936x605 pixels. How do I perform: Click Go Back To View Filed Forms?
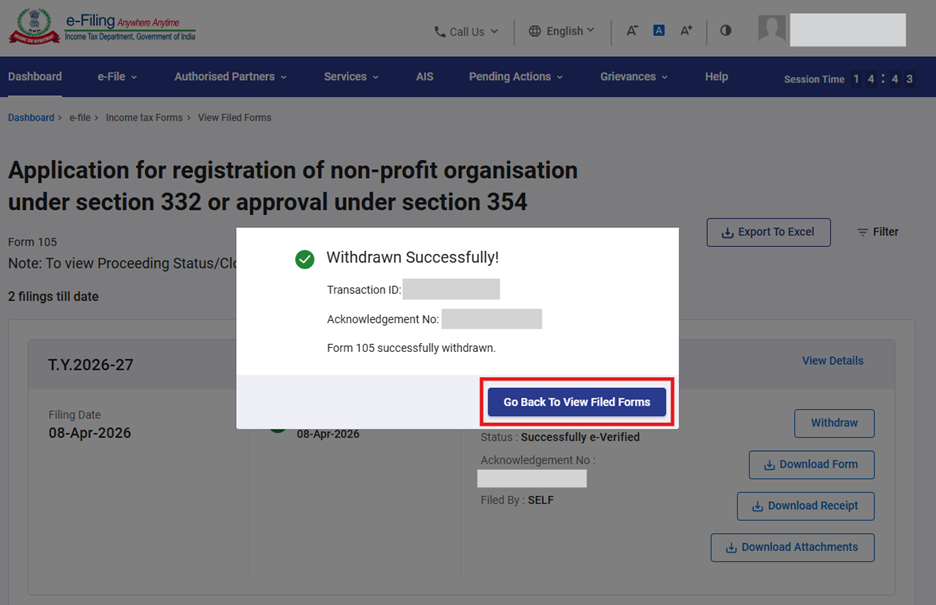577,402
